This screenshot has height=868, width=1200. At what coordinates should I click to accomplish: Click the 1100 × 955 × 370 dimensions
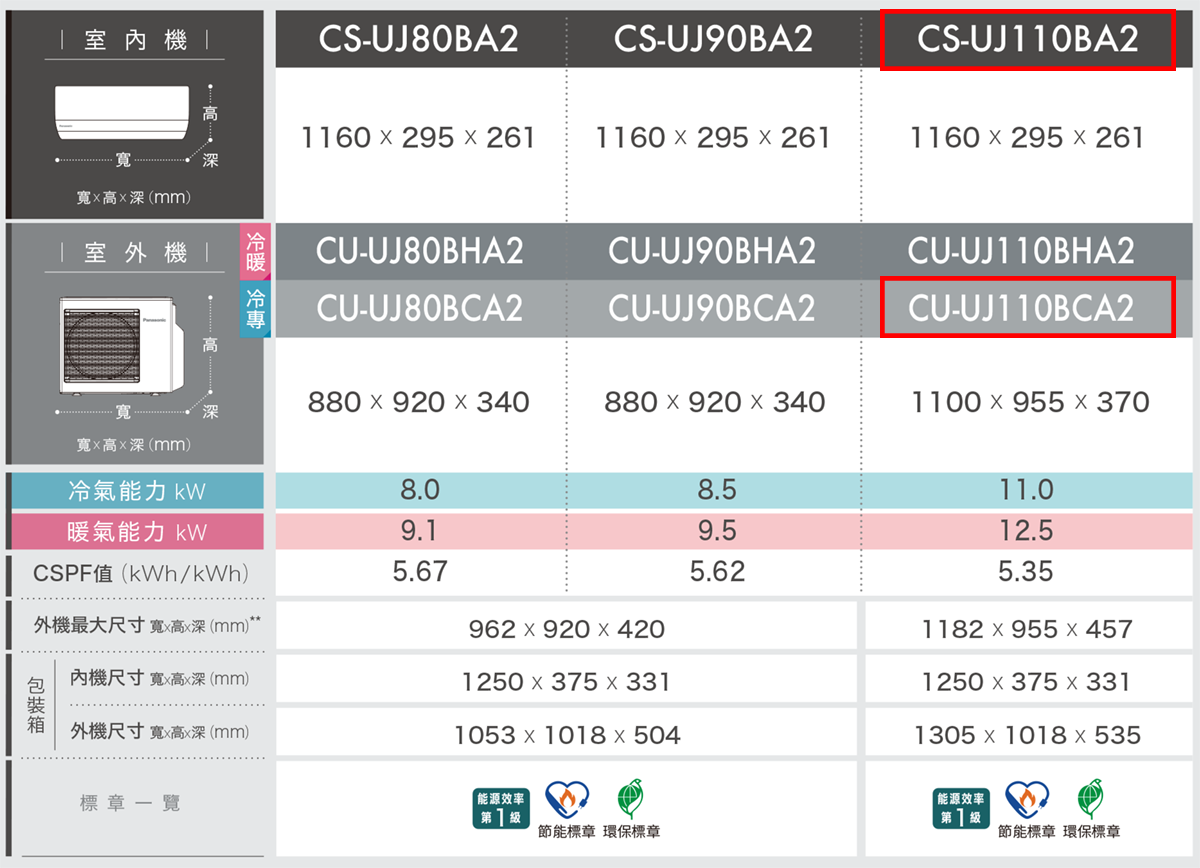[1029, 403]
